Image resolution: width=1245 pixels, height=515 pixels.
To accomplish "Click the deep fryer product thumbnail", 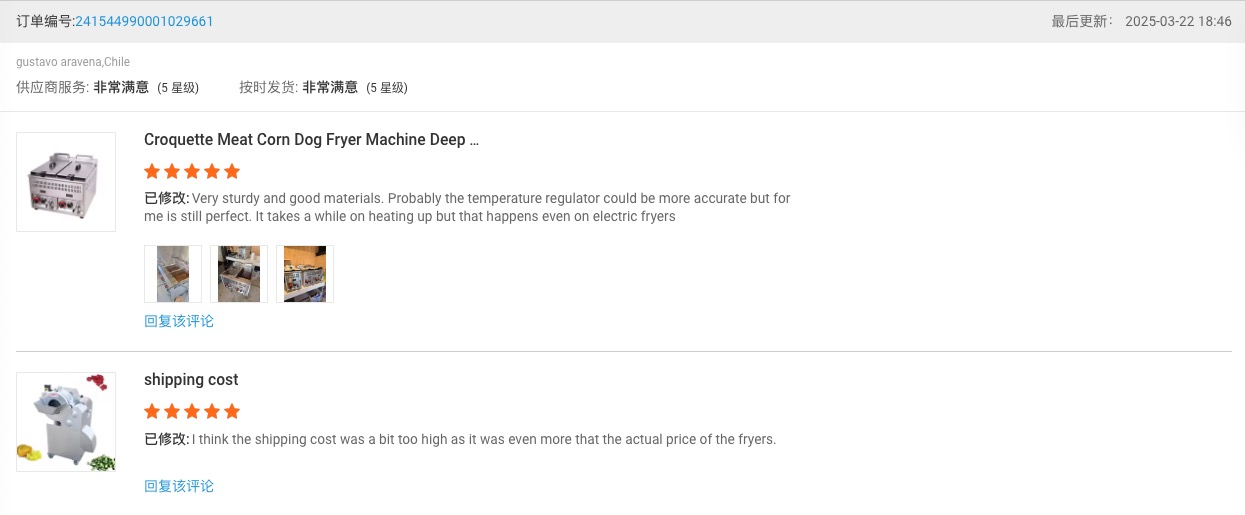I will [x=66, y=182].
